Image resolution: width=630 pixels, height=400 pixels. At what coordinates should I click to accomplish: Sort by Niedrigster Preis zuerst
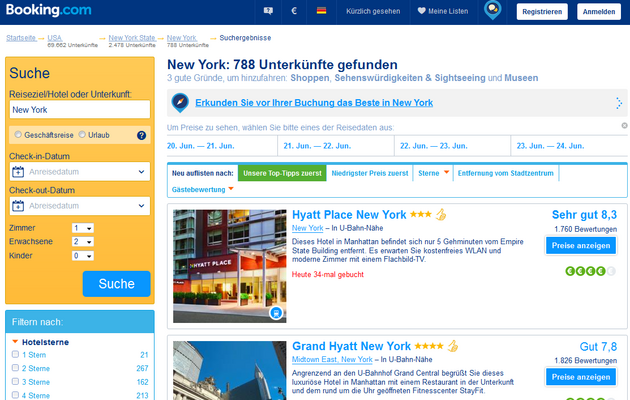click(x=369, y=173)
